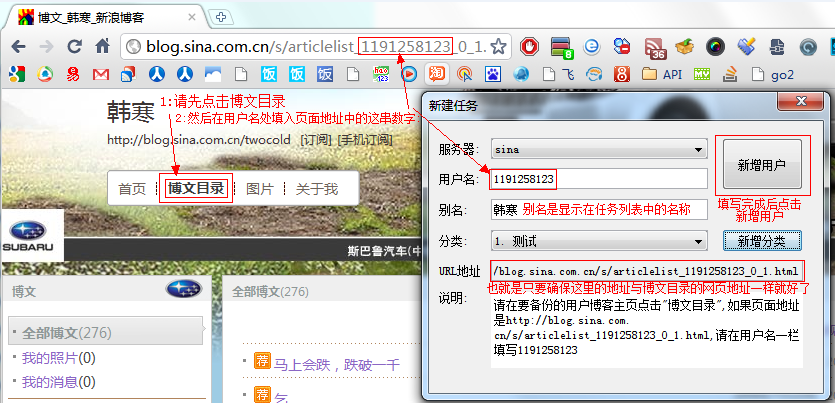Click the 说明 instruction text box

coord(646,329)
